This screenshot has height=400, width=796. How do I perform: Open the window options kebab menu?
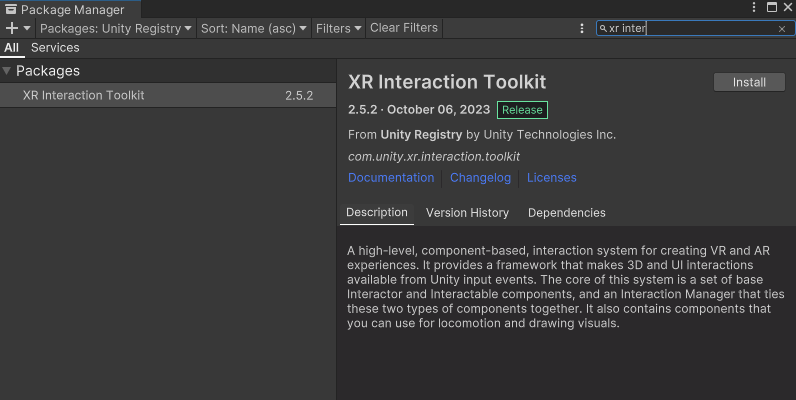click(754, 7)
